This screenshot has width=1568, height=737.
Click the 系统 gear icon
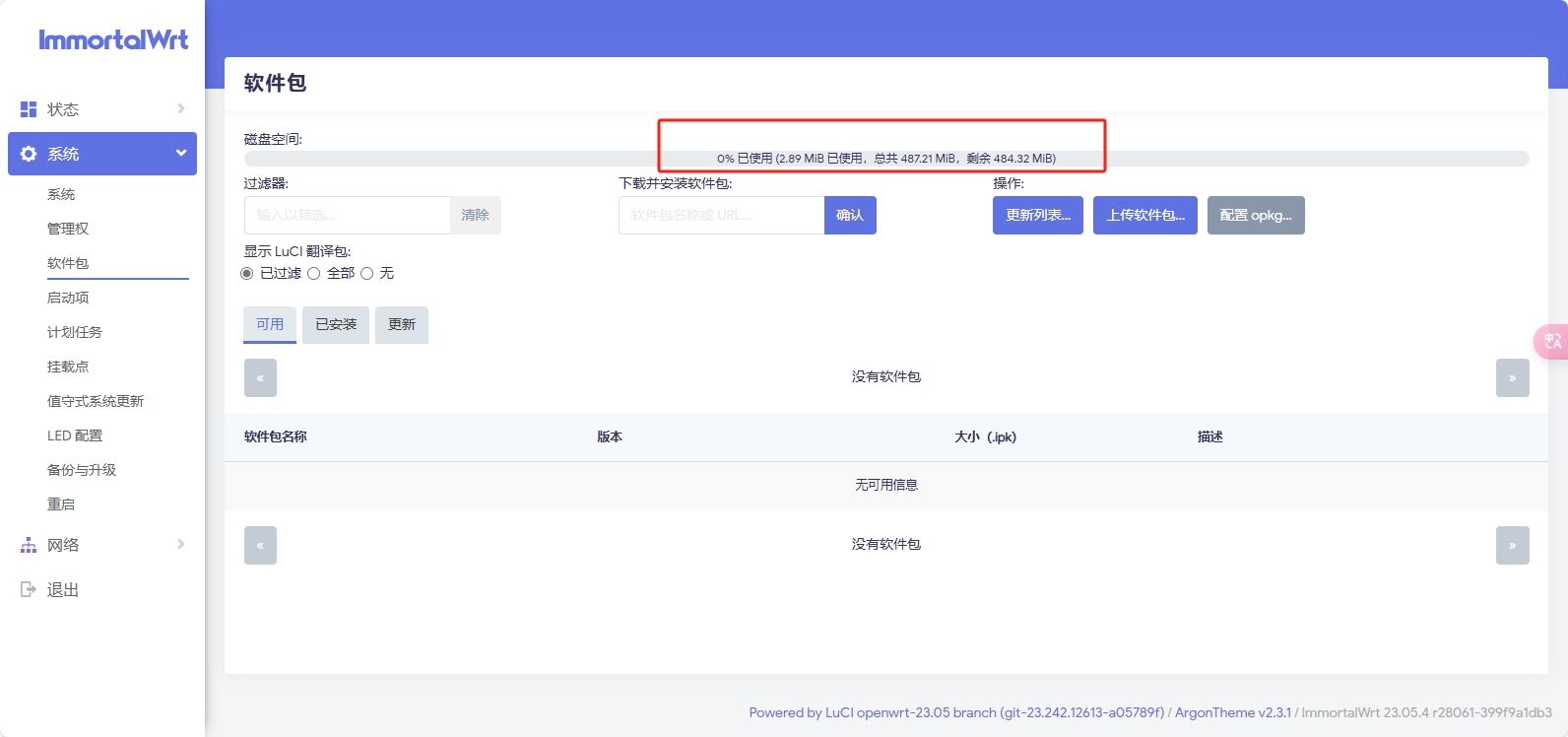click(x=29, y=154)
